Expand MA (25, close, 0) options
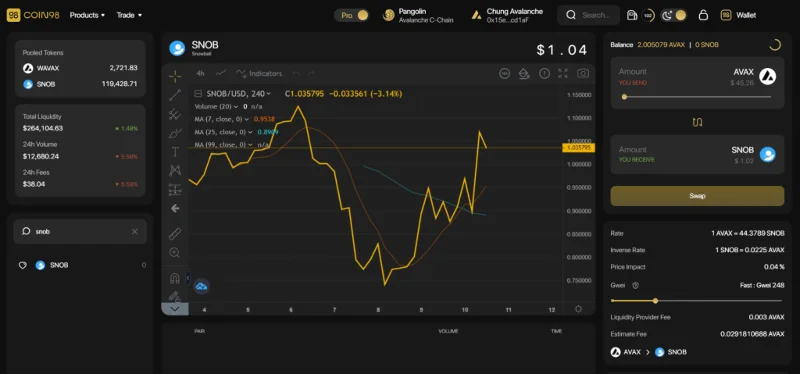Screen dimensions: 800x374 point(250,132)
